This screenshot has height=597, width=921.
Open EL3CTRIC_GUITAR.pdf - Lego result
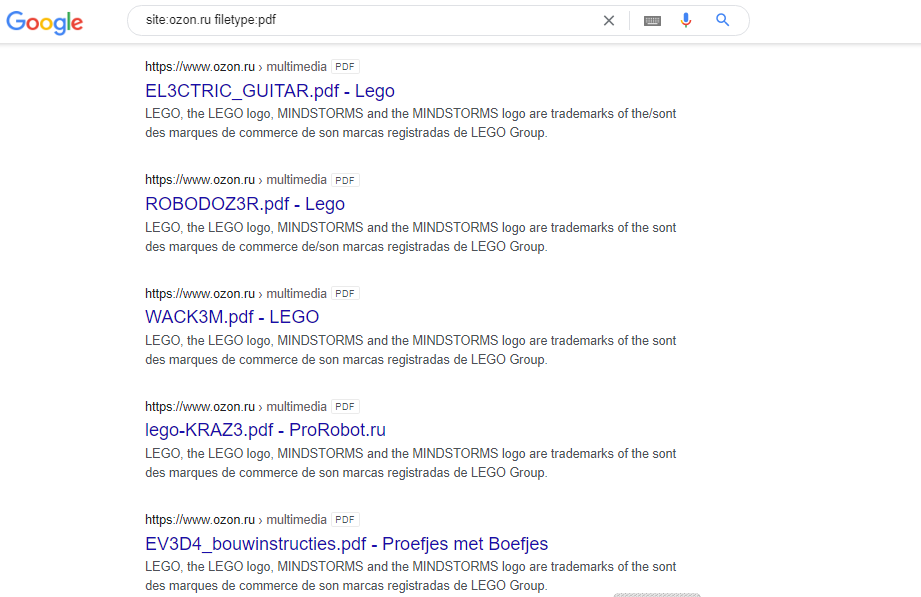270,91
